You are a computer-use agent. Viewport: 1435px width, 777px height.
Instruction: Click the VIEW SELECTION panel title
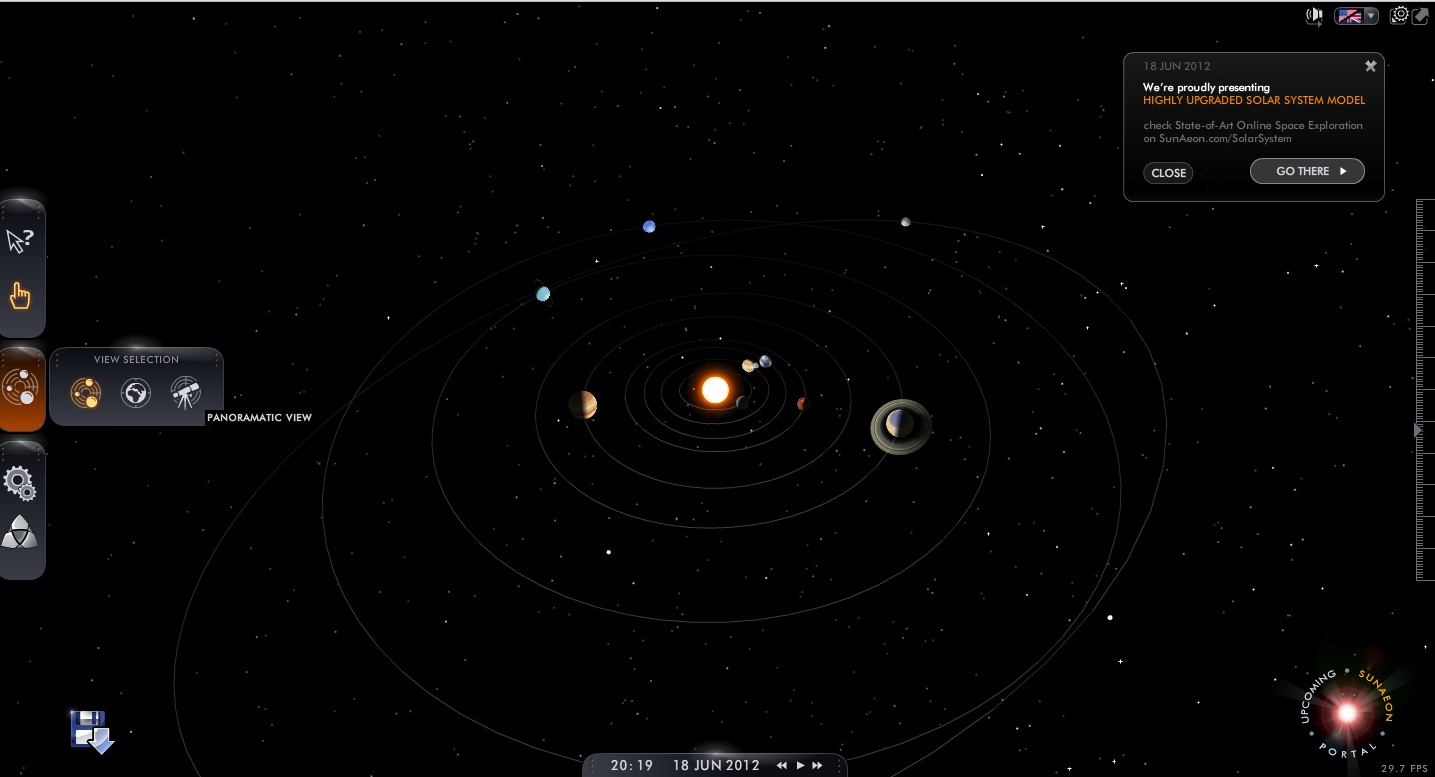coord(136,360)
